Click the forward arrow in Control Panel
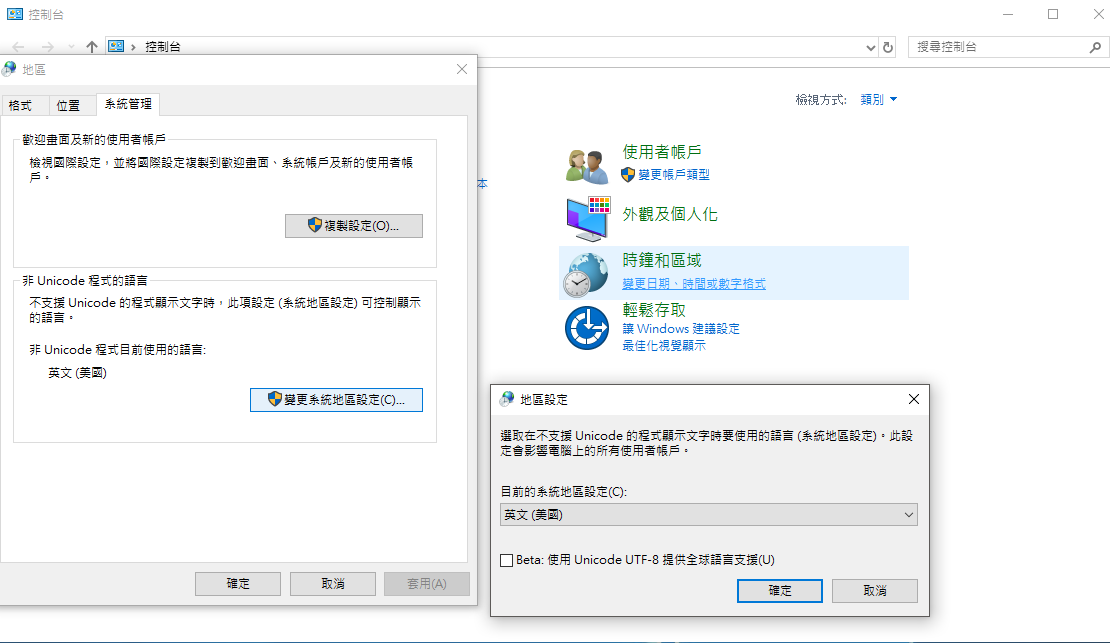Image resolution: width=1110 pixels, height=643 pixels. tap(47, 47)
